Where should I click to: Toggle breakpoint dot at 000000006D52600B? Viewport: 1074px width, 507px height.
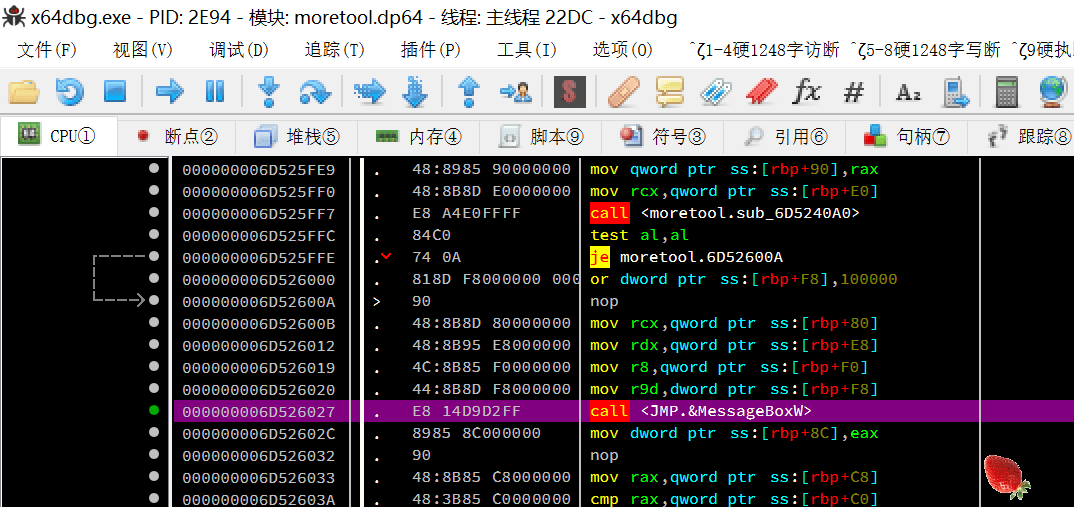click(154, 322)
